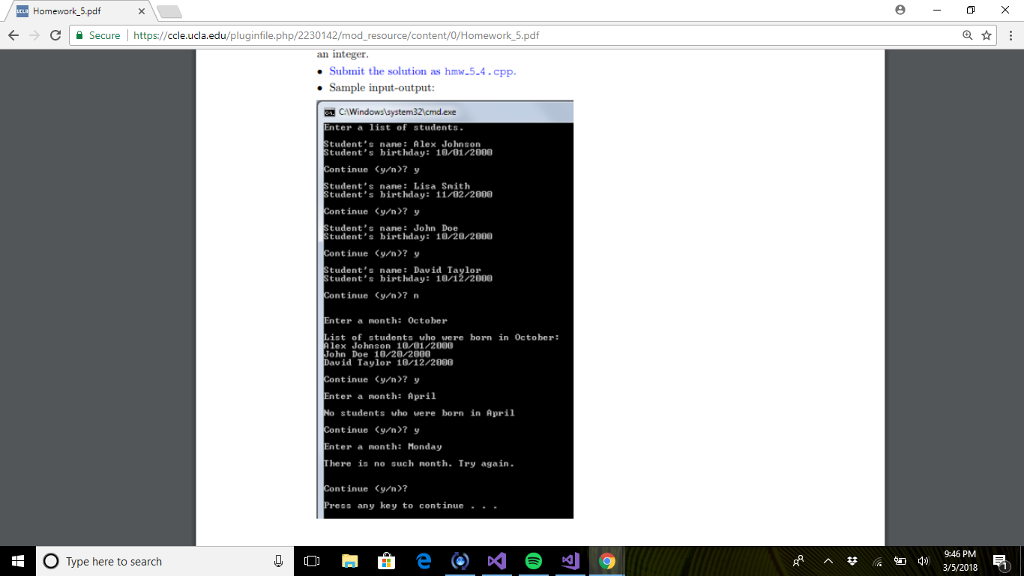The height and width of the screenshot is (576, 1024).
Task: Open File Explorer from the taskbar
Action: [349, 561]
